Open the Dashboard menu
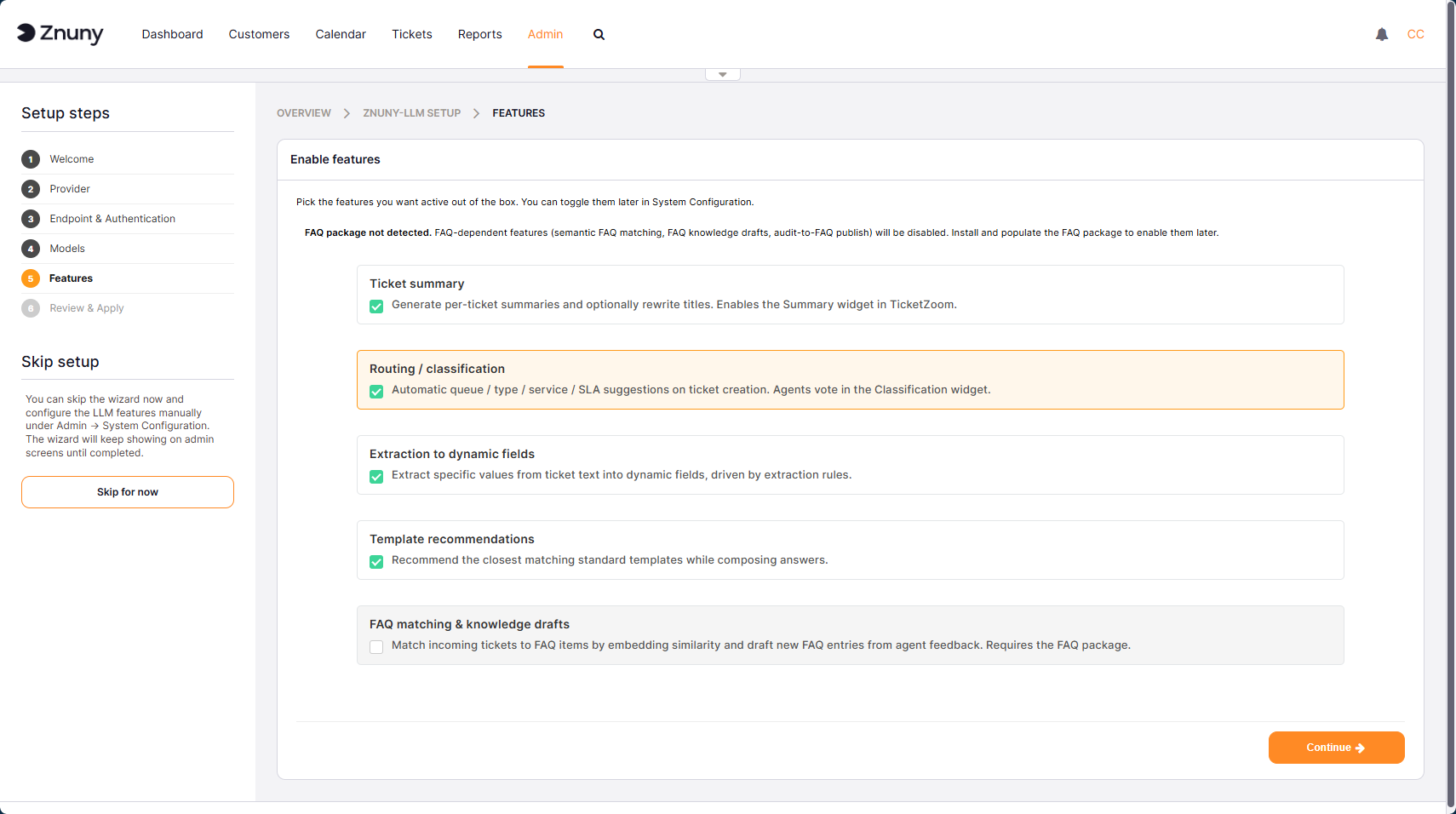Viewport: 1456px width, 814px height. pos(173,34)
